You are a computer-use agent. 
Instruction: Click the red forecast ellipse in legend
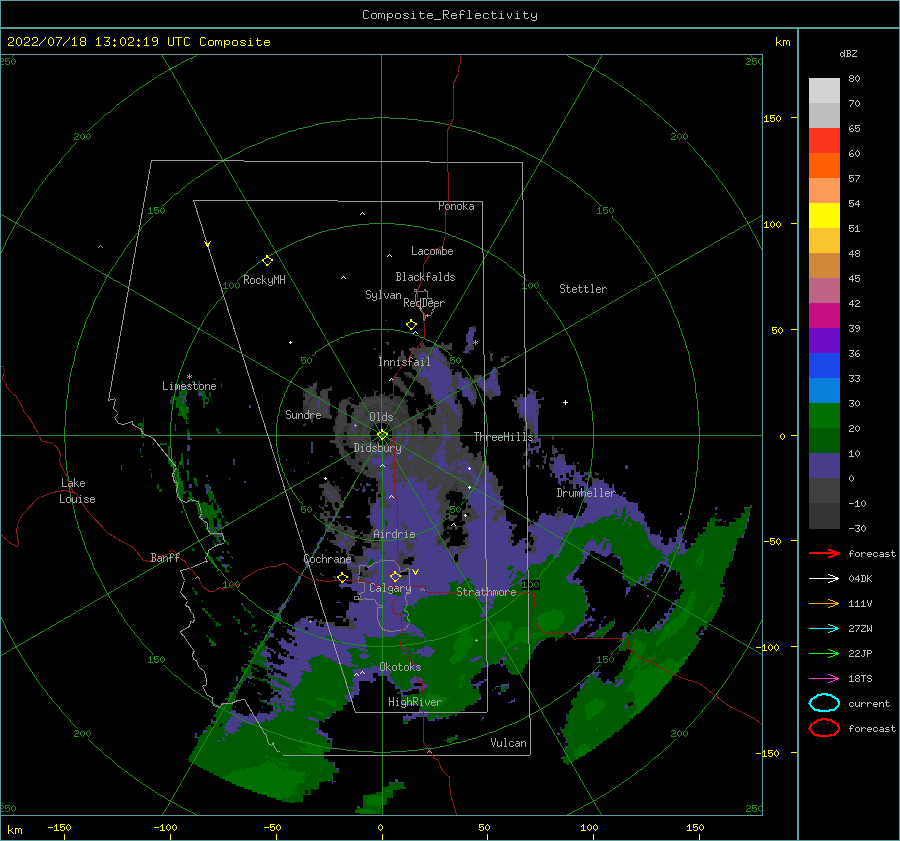point(824,728)
